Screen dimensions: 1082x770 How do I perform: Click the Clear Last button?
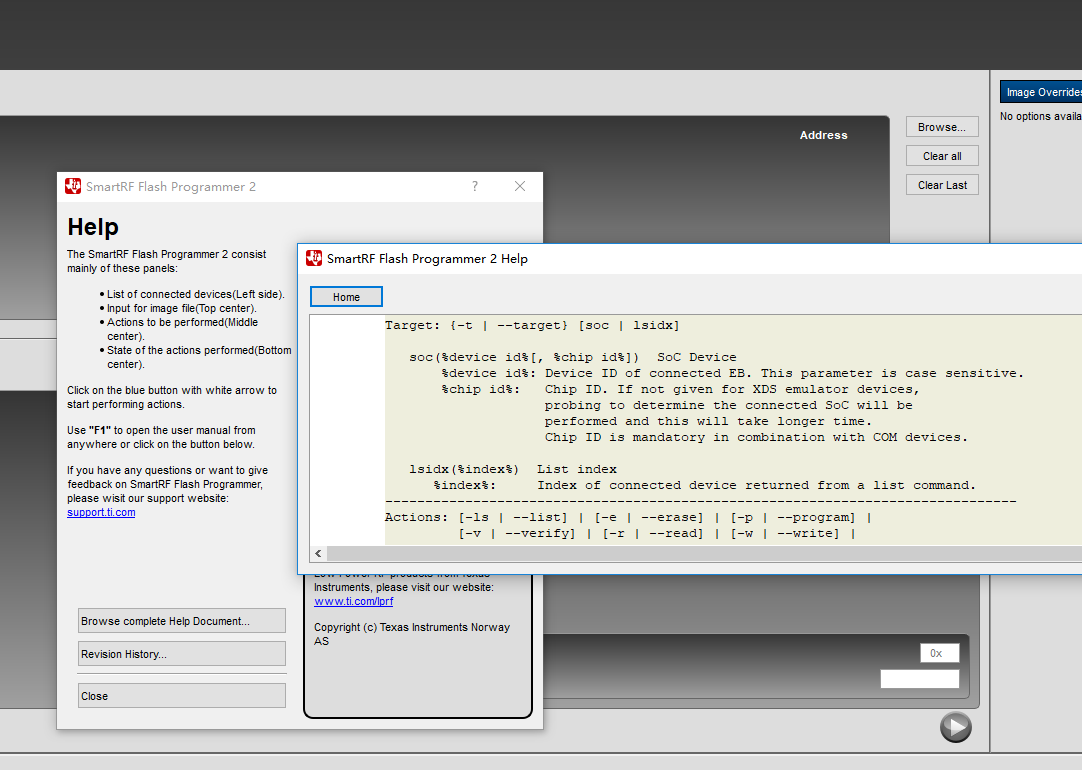[942, 185]
